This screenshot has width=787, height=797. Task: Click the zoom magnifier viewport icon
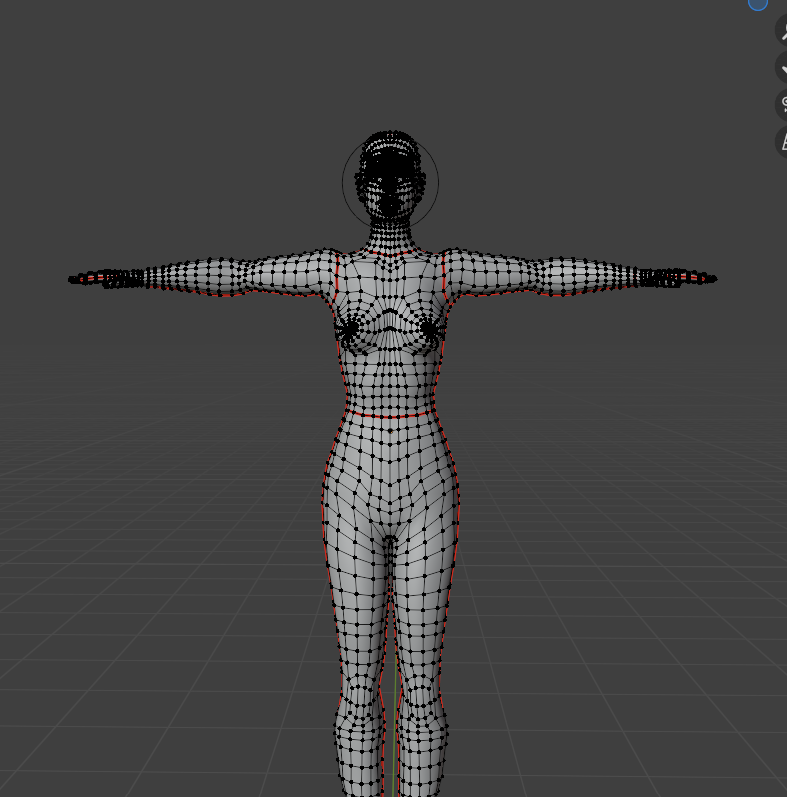tap(782, 30)
